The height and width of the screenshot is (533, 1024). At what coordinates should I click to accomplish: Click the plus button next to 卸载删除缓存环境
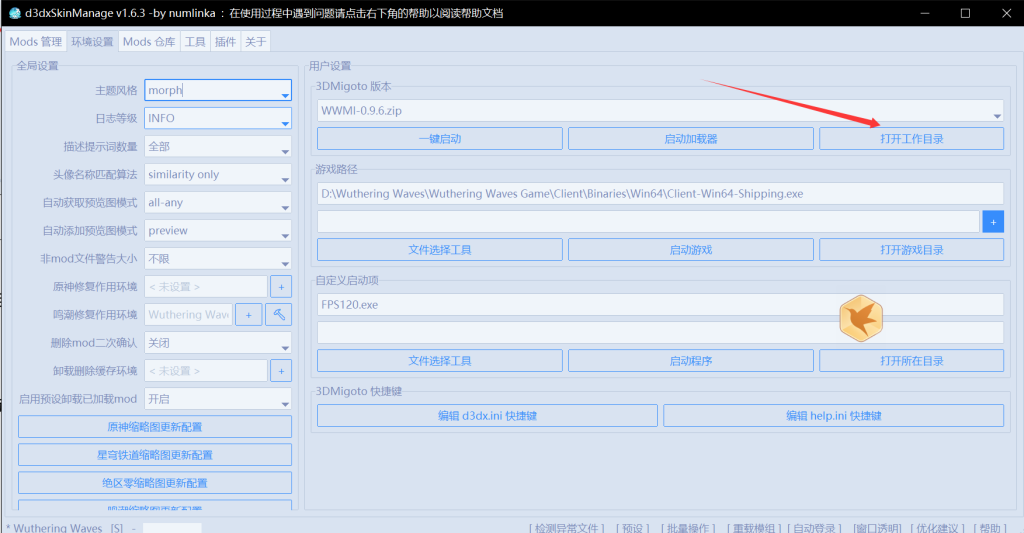coord(280,370)
